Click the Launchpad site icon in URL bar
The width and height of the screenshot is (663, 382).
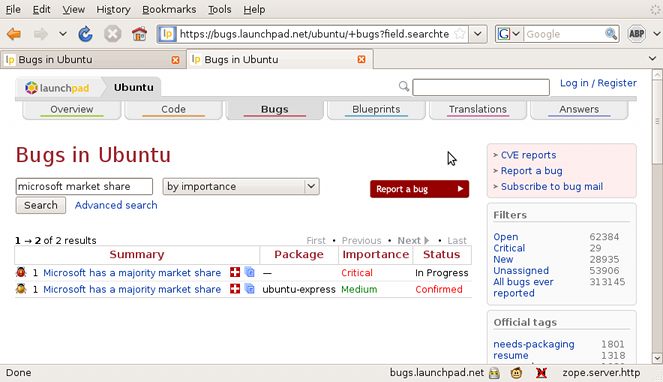167,34
